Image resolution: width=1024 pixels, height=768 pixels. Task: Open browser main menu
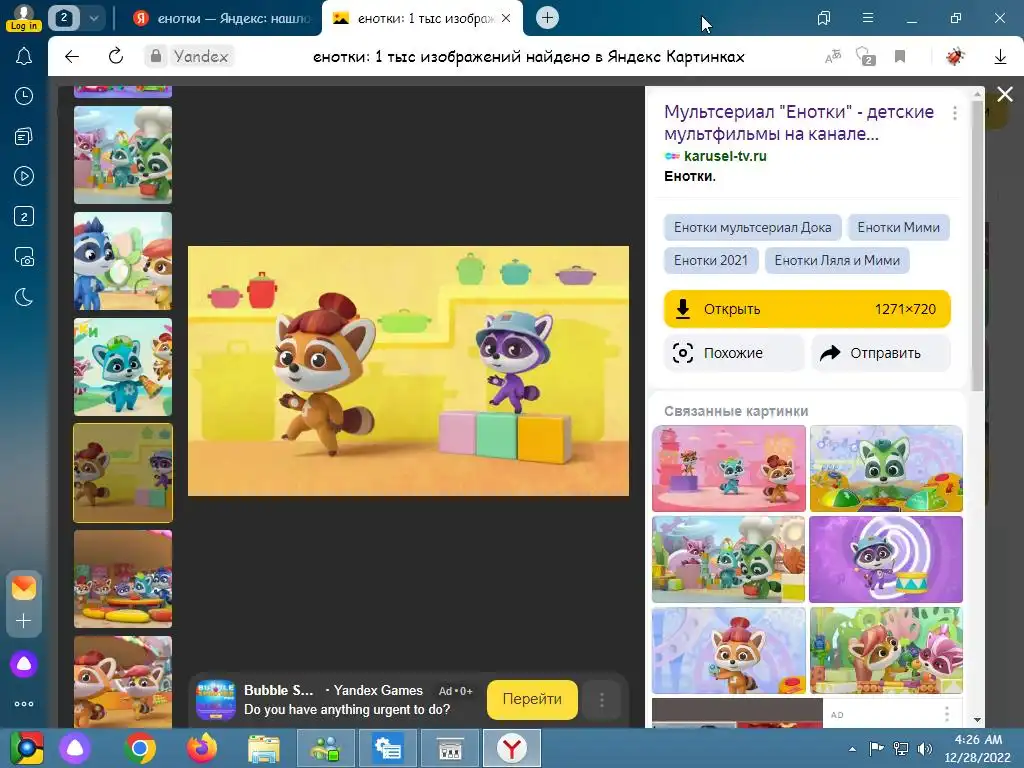(x=868, y=18)
